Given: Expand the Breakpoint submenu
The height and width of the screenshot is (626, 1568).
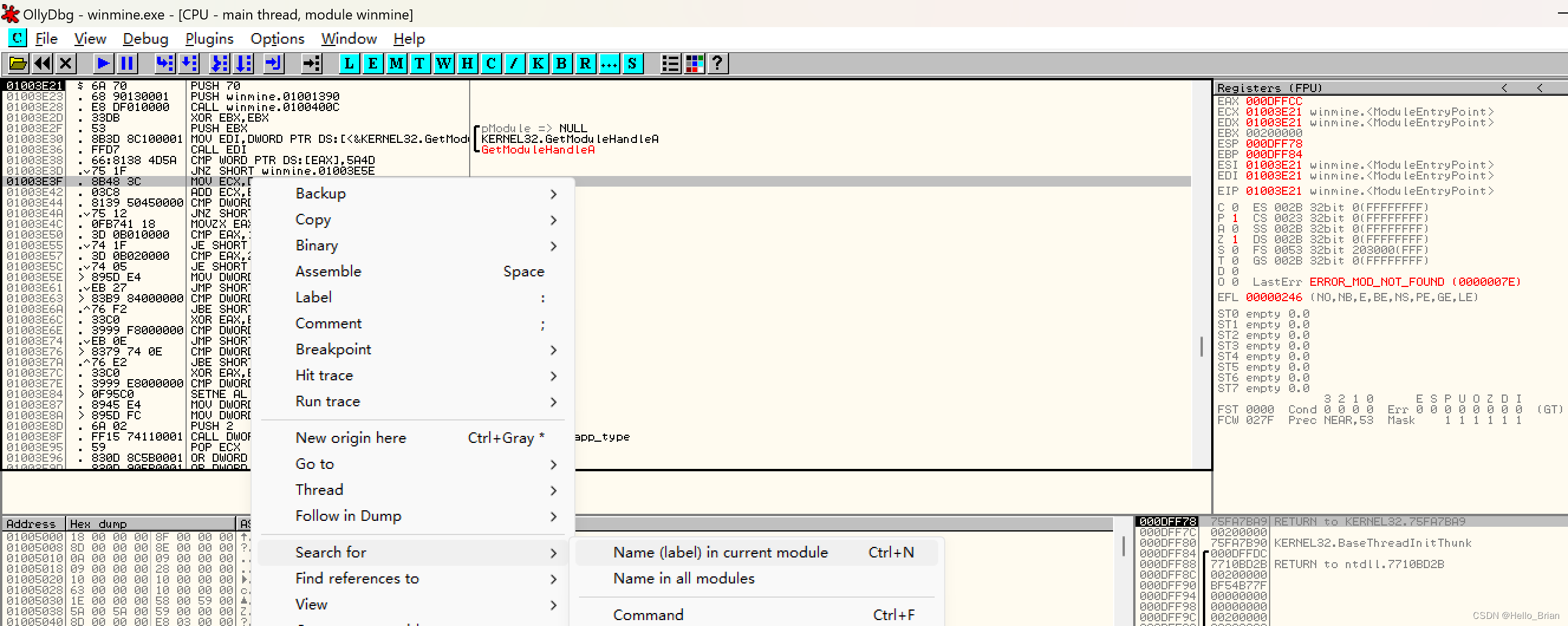Looking at the screenshot, I should click(414, 349).
